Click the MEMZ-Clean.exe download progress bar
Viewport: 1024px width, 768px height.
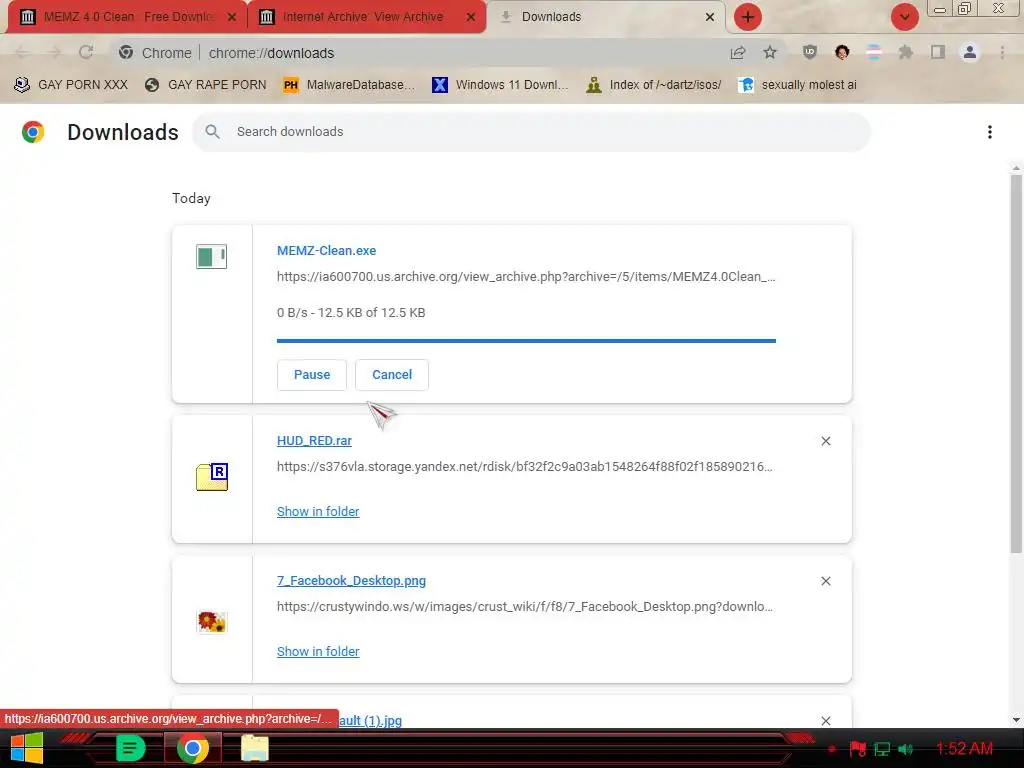526,340
